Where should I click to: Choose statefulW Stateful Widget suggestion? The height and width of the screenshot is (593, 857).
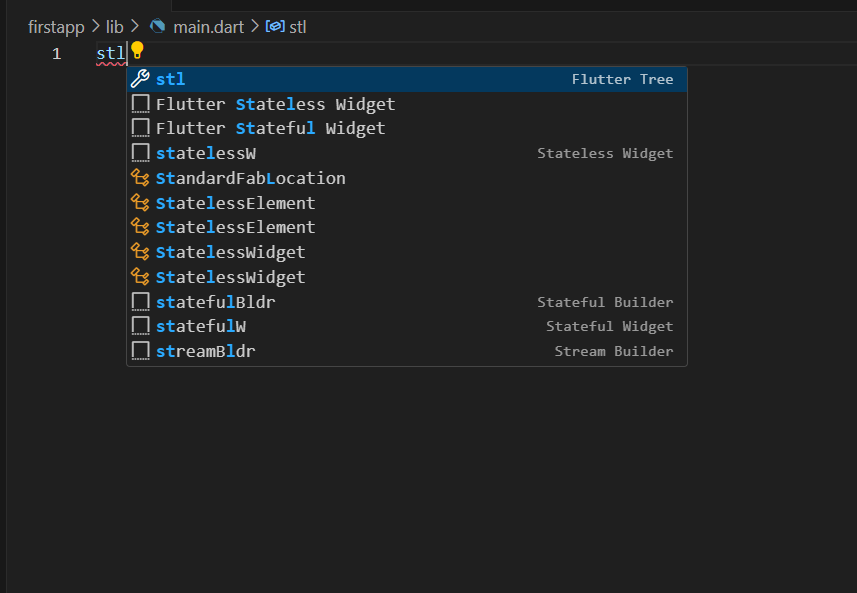point(407,326)
